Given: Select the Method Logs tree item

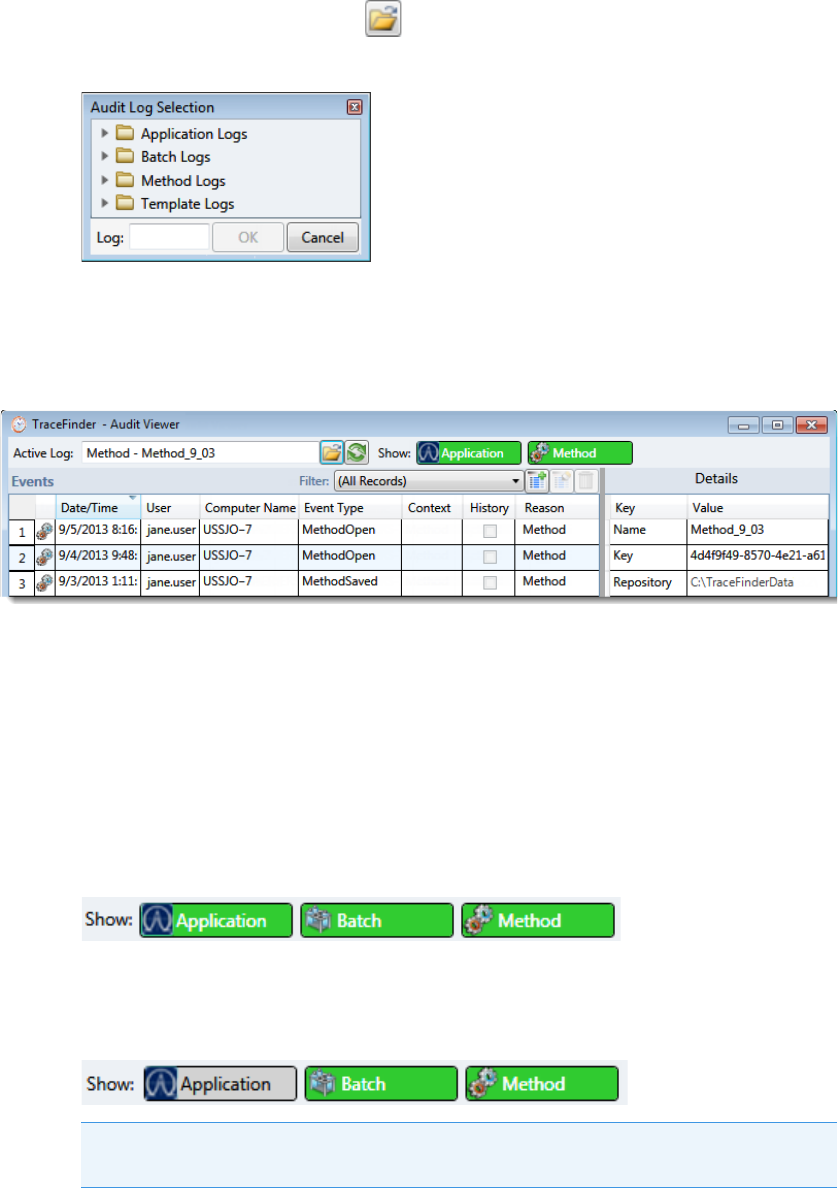Looking at the screenshot, I should point(183,181).
